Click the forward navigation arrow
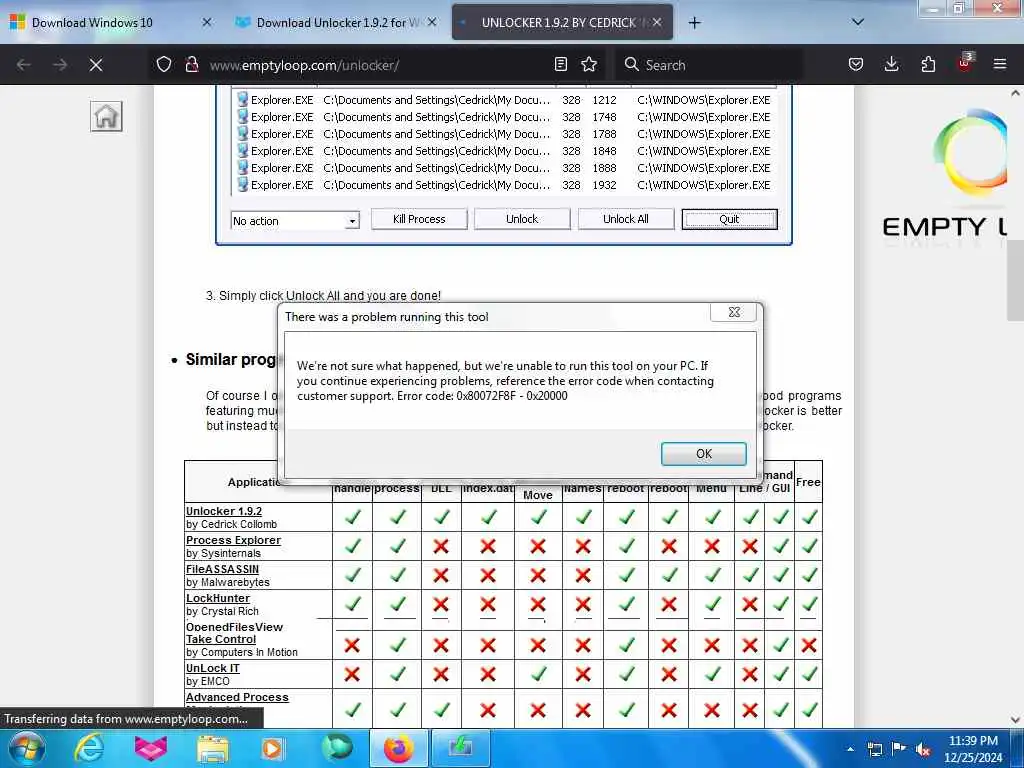Image resolution: width=1024 pixels, height=768 pixels. tap(60, 65)
